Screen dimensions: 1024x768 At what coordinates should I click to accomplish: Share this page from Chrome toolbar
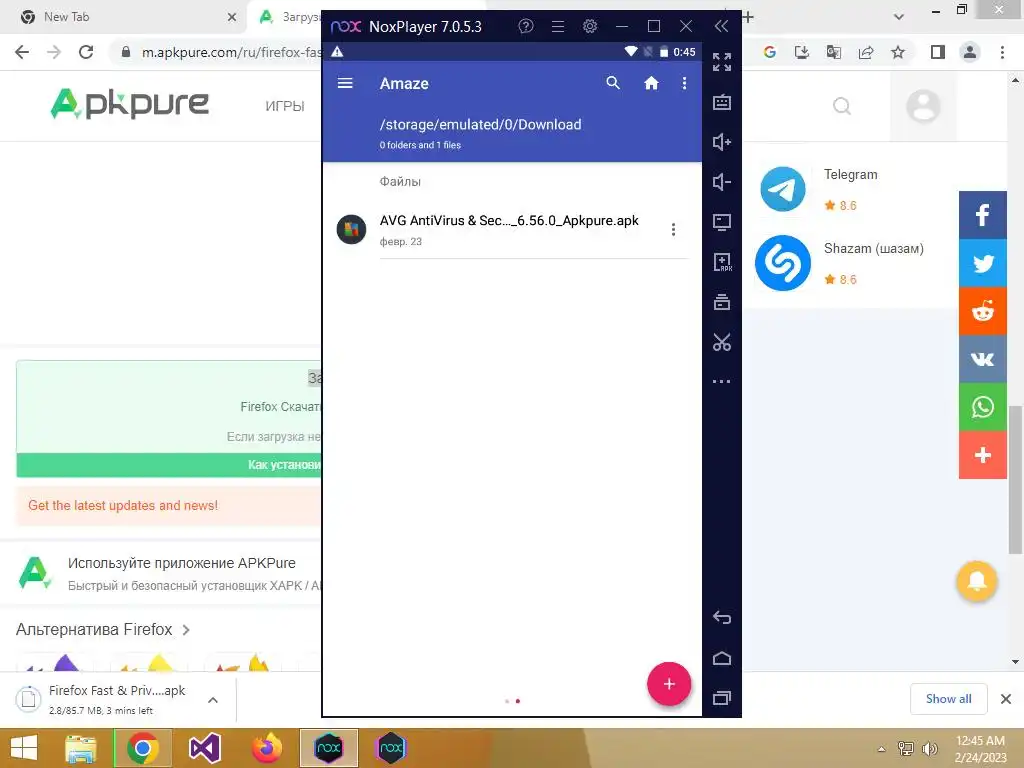(866, 52)
